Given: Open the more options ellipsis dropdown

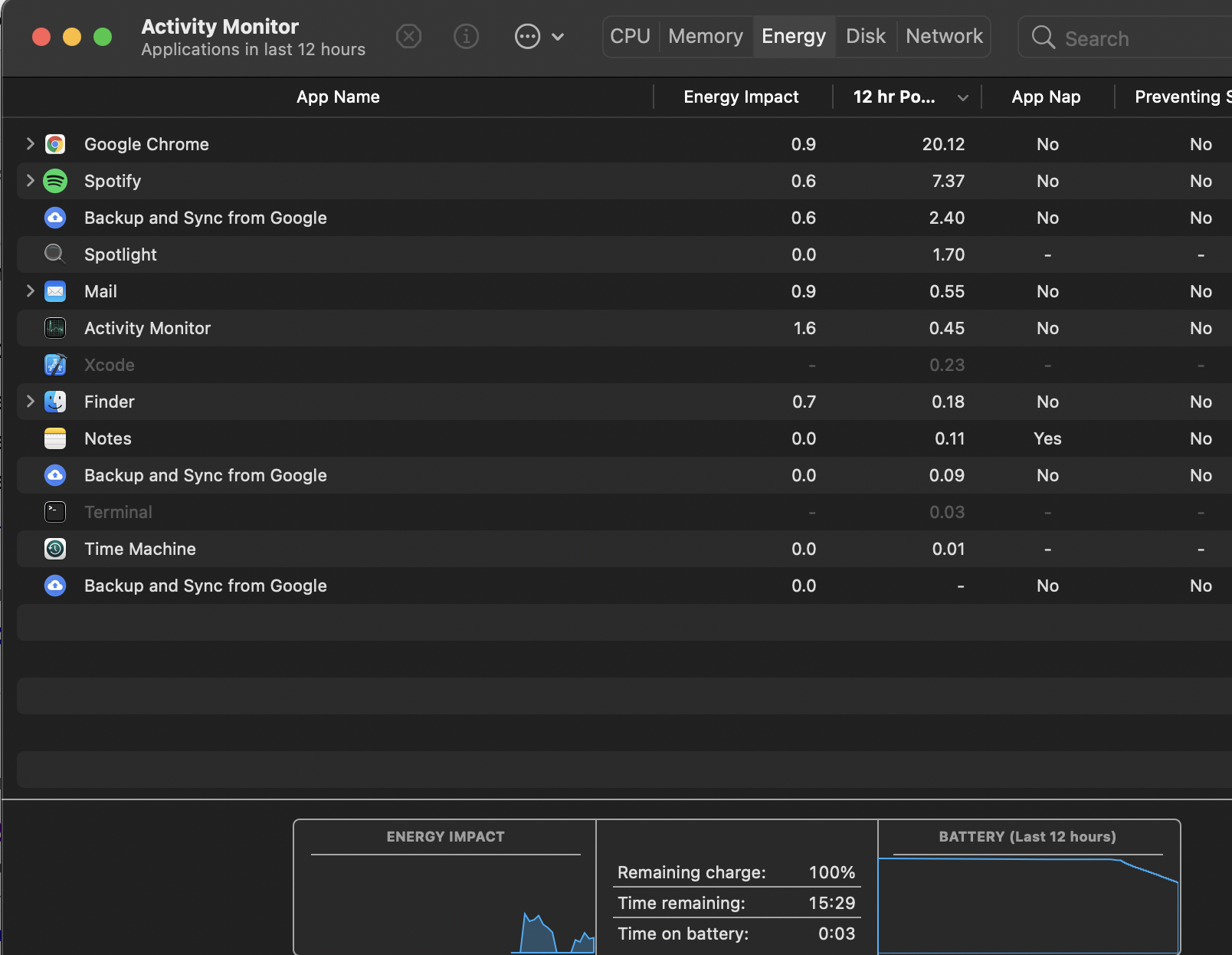Looking at the screenshot, I should (x=539, y=36).
